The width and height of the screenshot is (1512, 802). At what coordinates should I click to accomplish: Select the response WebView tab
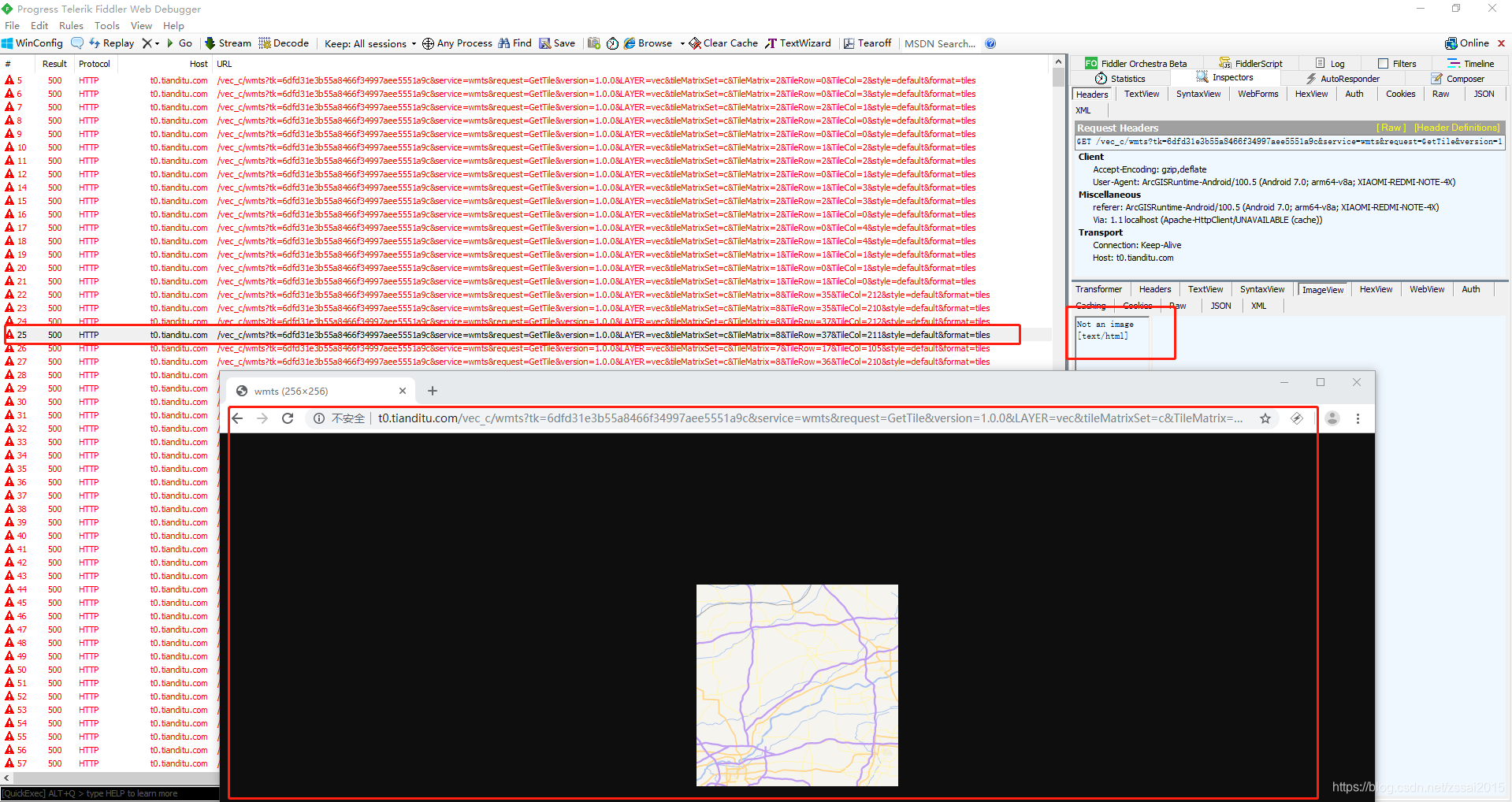tap(1427, 289)
